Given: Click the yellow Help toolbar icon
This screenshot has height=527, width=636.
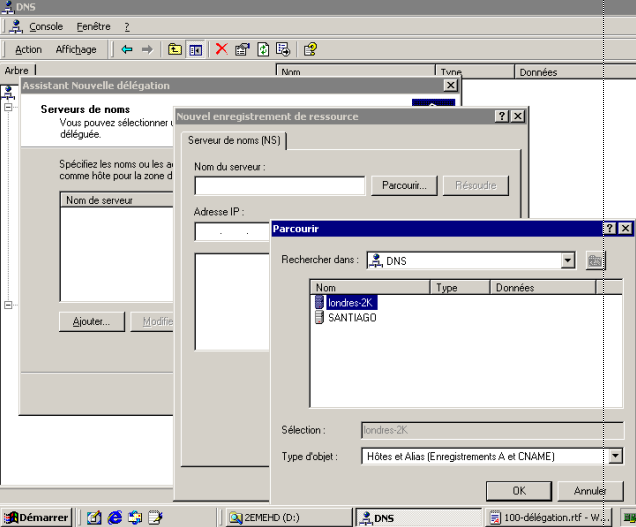Looking at the screenshot, I should click(x=310, y=49).
